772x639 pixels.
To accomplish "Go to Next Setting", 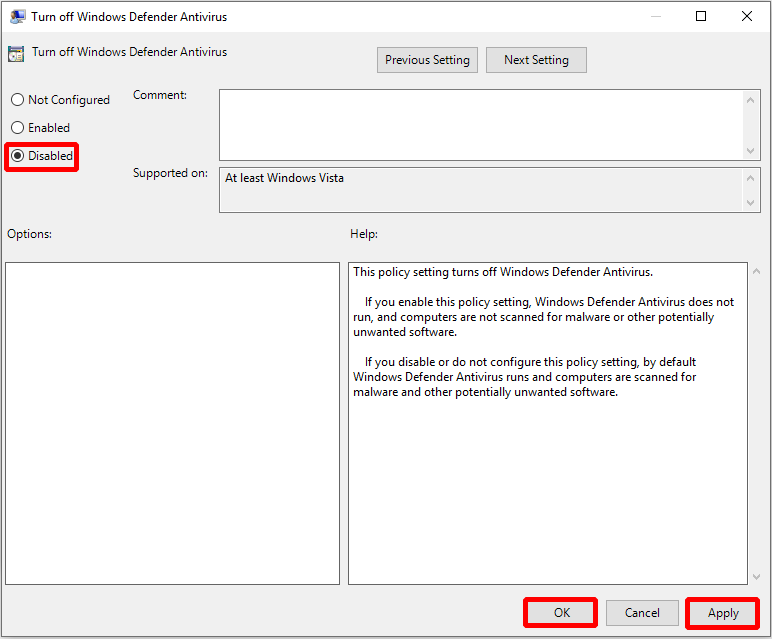I will click(x=536, y=60).
